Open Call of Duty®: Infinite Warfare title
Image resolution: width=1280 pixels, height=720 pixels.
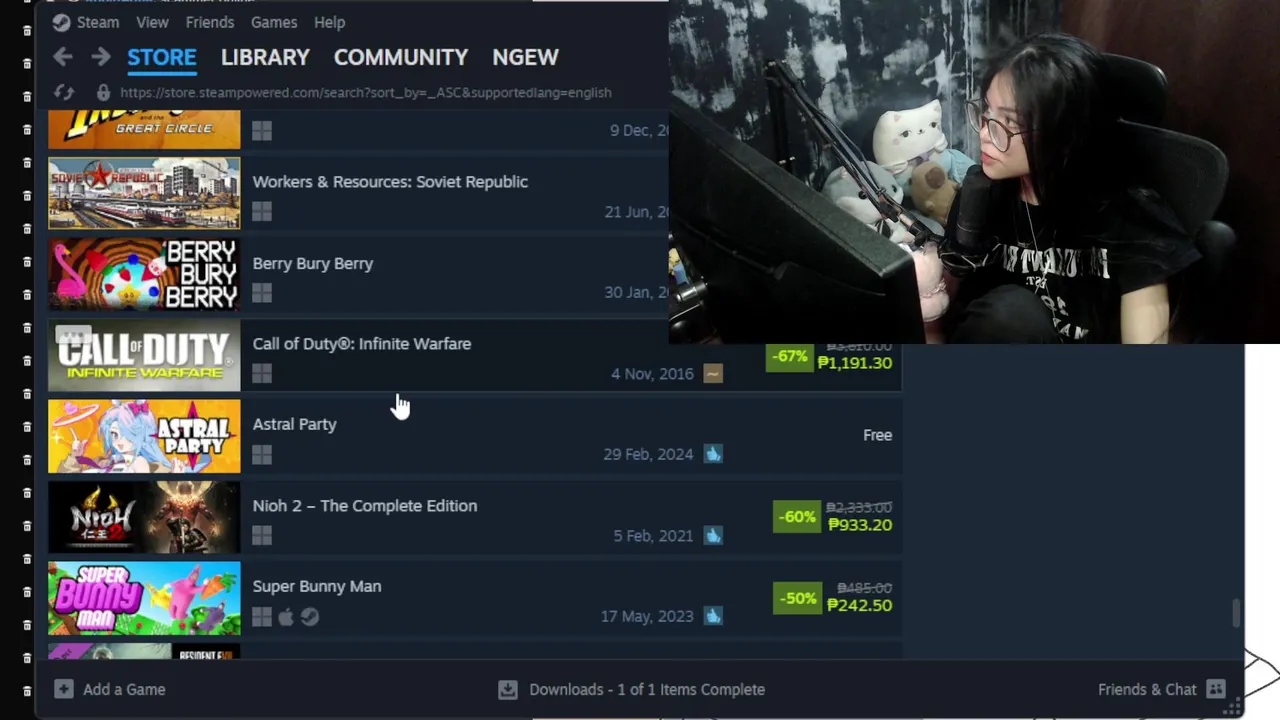coord(362,343)
